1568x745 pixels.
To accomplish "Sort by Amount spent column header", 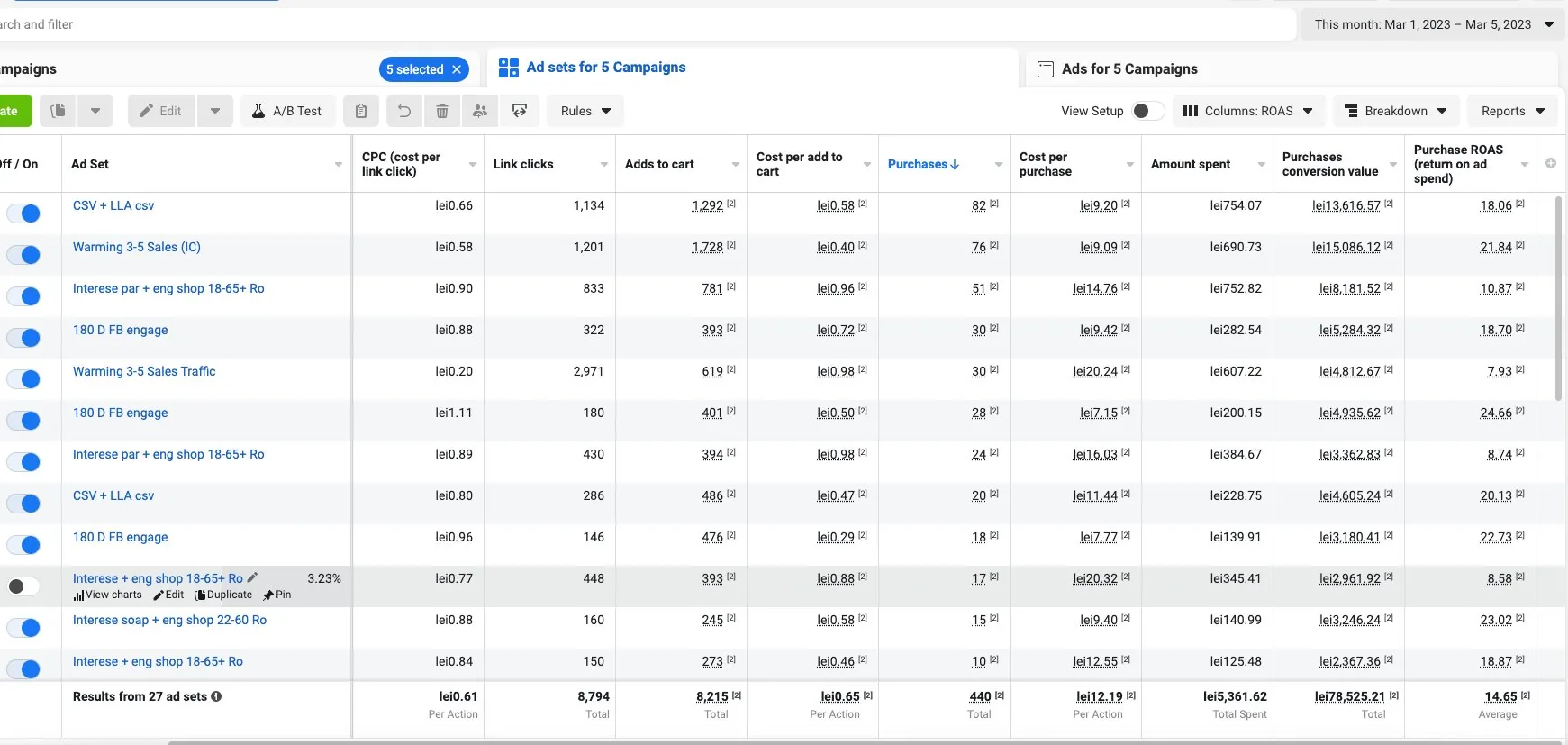I will click(1191, 164).
